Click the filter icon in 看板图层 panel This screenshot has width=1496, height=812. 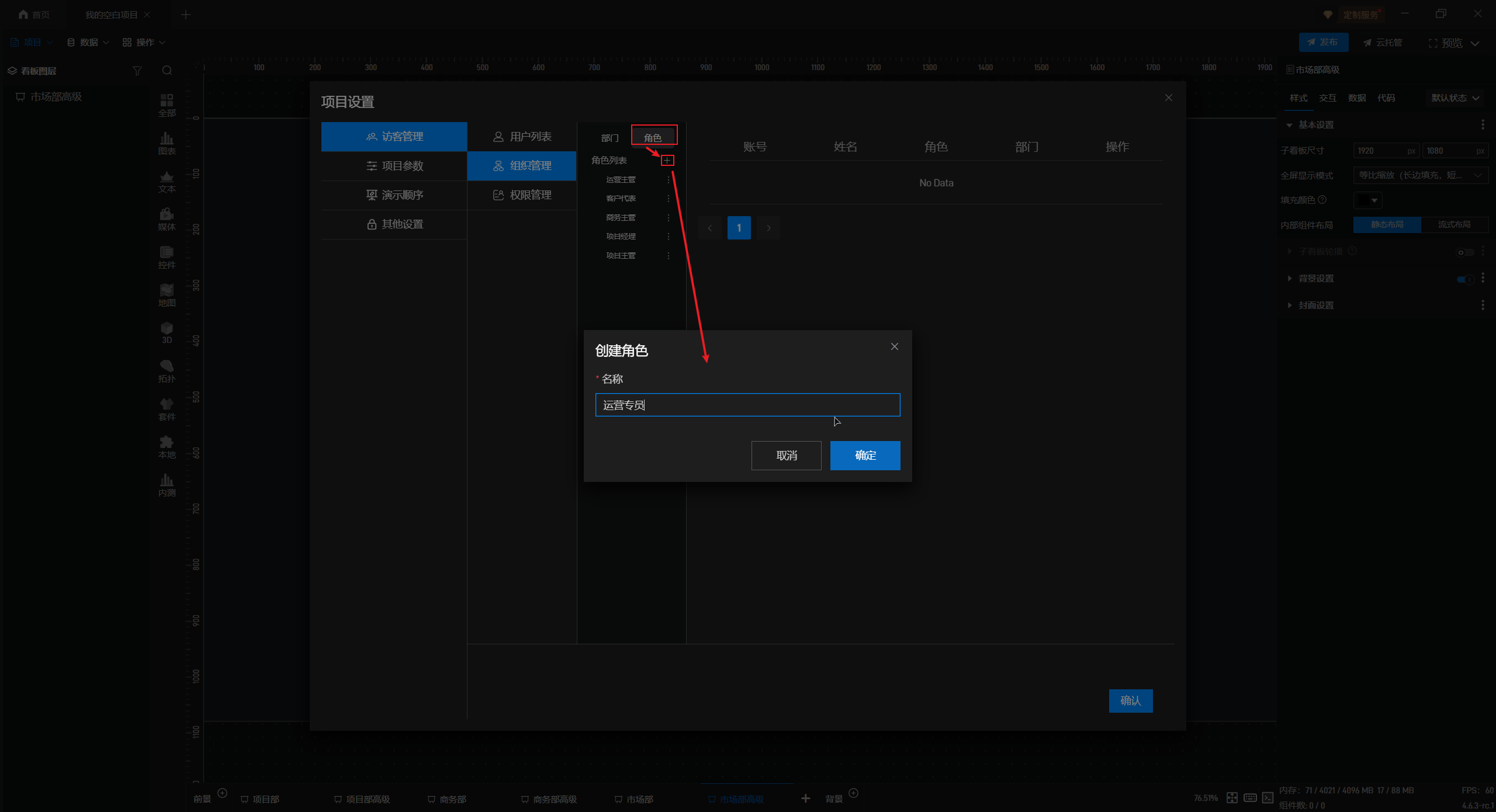tap(137, 71)
